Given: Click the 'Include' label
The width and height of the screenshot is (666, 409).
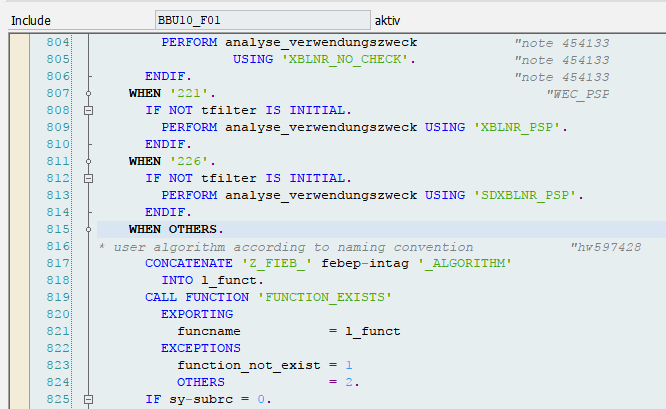Looking at the screenshot, I should pos(31,20).
